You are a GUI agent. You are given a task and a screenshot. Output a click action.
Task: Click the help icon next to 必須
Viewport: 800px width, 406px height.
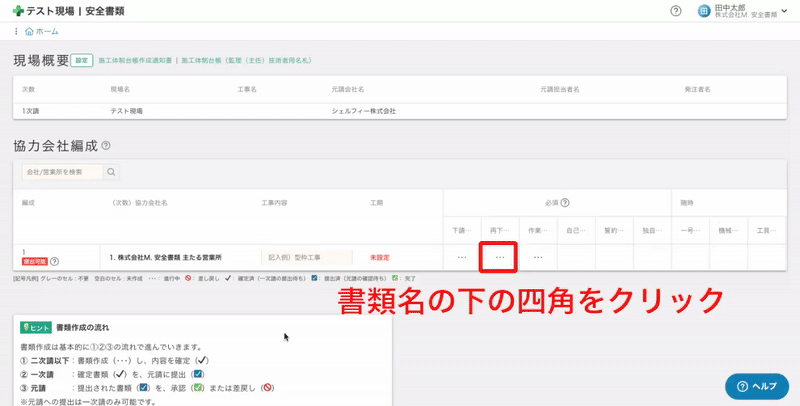(x=565, y=202)
